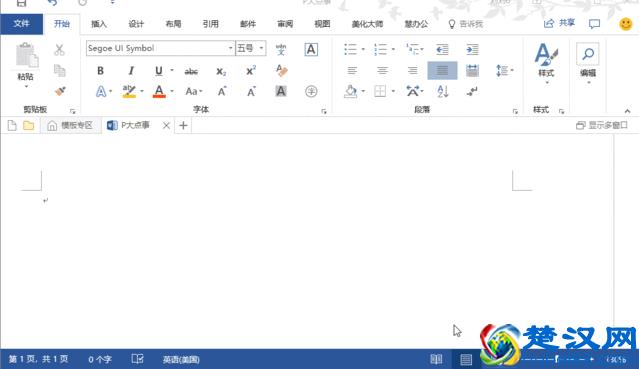Create new document from tab bar
The image size is (639, 369).
coord(12,126)
